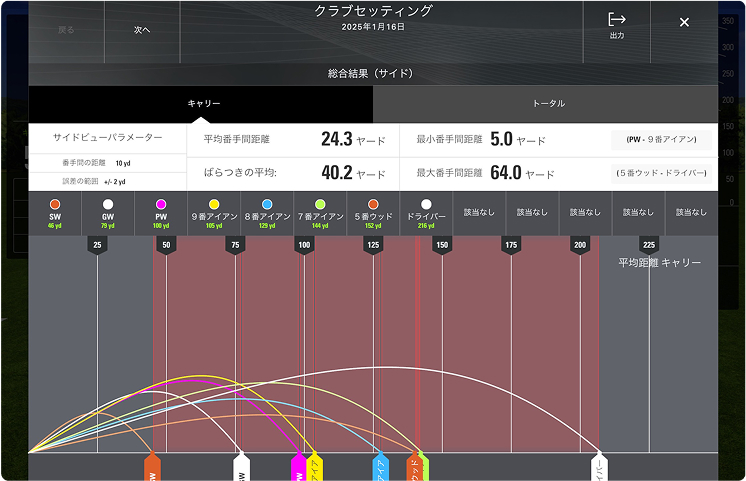Click the white driver landing flag marker
Image resolution: width=746 pixels, height=481 pixels.
pos(599,467)
